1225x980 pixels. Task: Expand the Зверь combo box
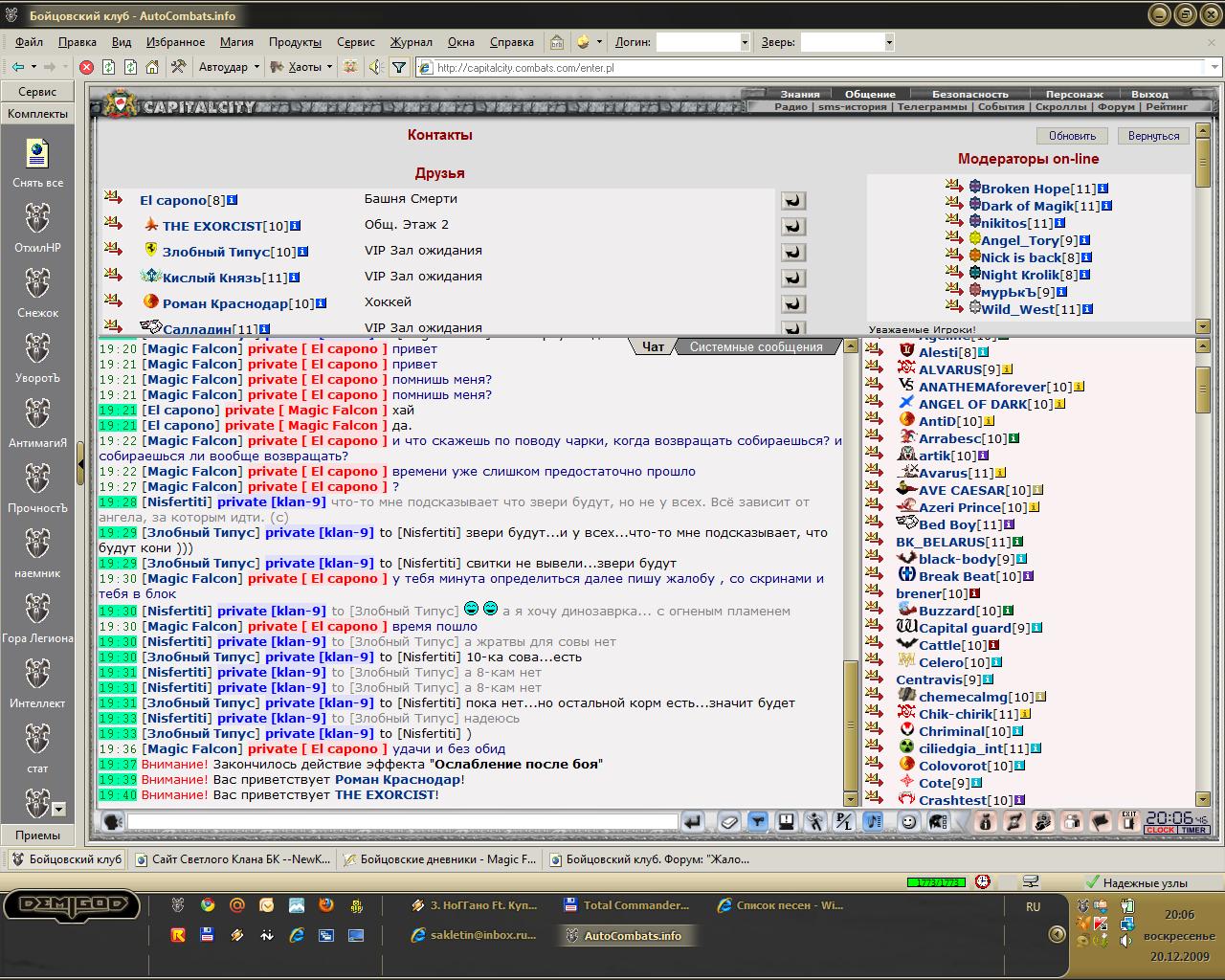[x=889, y=42]
